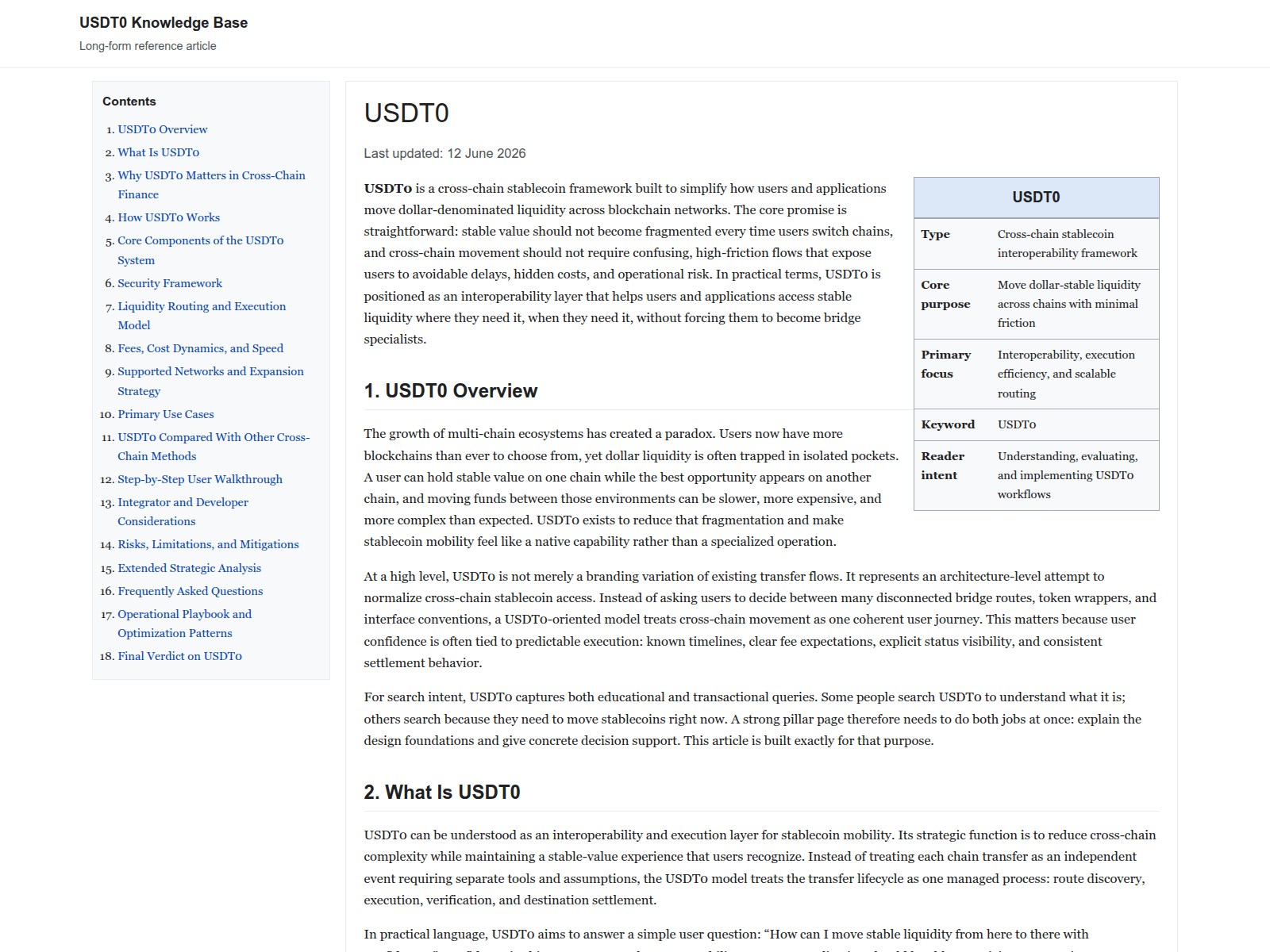Click the infobox USDT0 header cell
The image size is (1270, 952).
tap(1036, 198)
